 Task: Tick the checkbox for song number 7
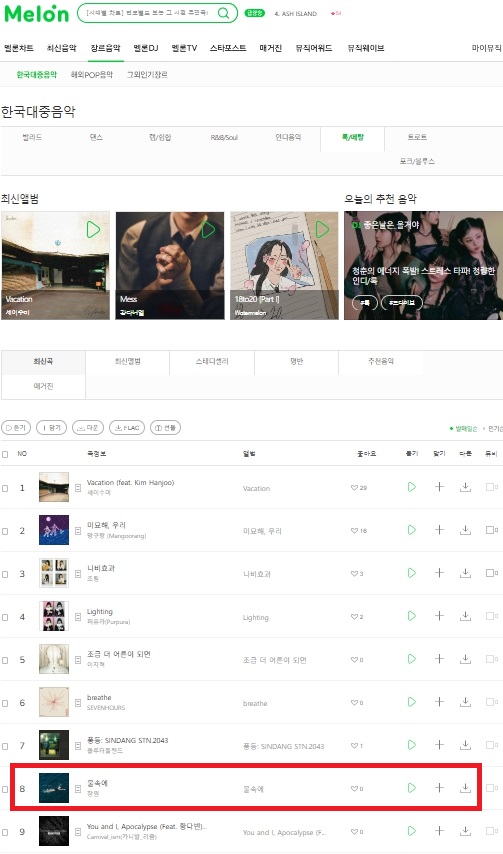point(5,746)
